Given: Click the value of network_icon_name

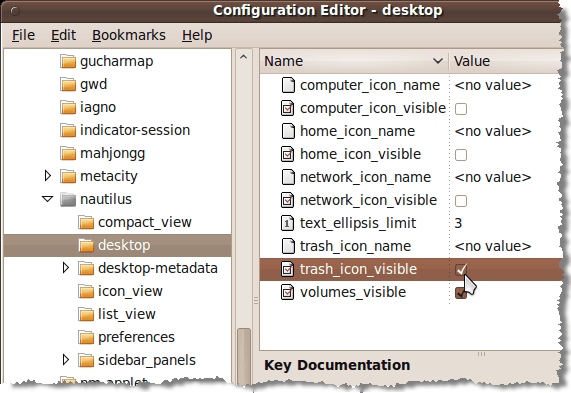Looking at the screenshot, I should tap(493, 177).
